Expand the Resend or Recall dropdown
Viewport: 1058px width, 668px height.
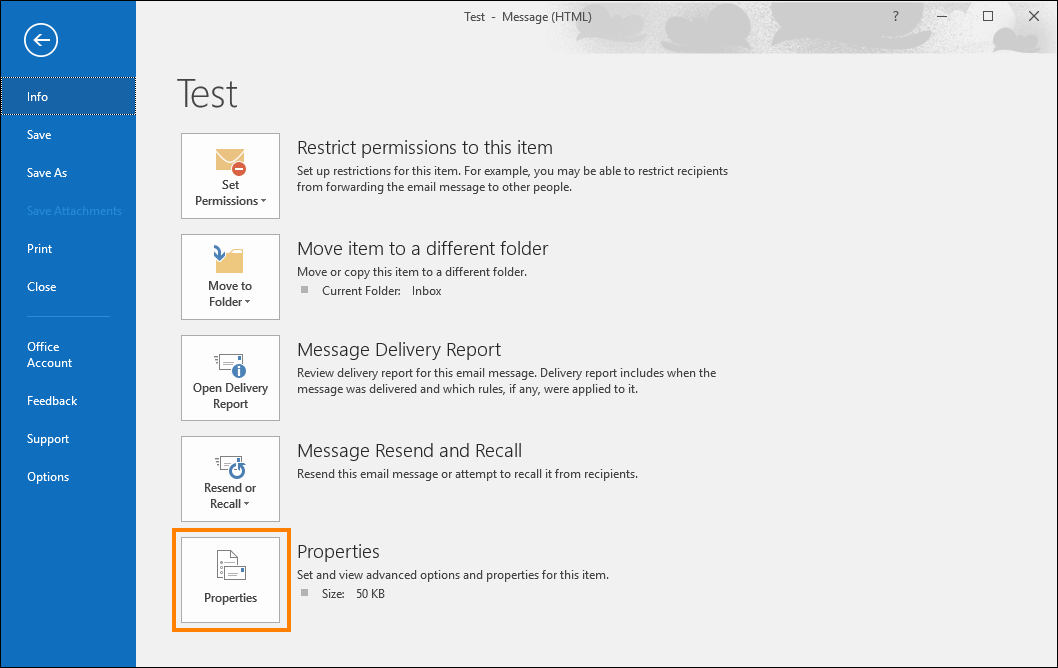pyautogui.click(x=230, y=478)
